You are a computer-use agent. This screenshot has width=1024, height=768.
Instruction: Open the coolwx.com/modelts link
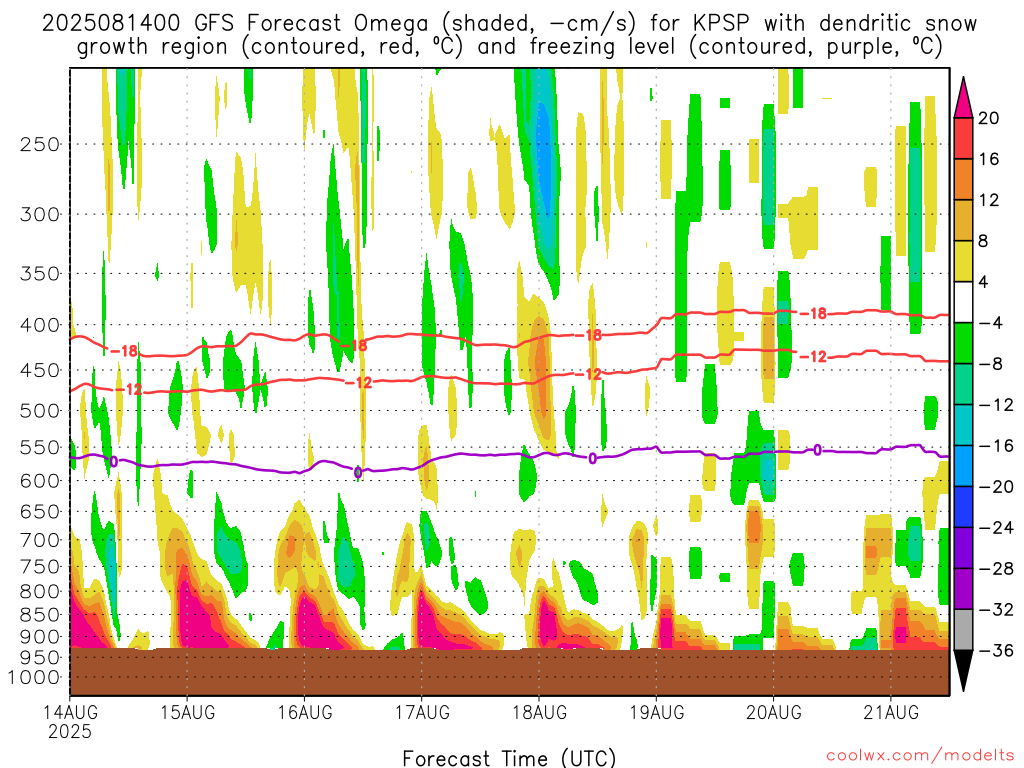920,756
